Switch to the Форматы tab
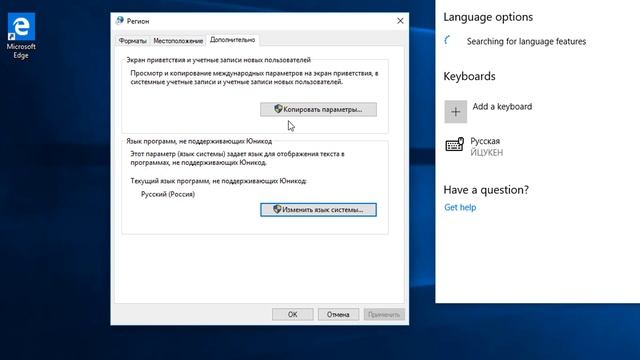 click(x=132, y=41)
